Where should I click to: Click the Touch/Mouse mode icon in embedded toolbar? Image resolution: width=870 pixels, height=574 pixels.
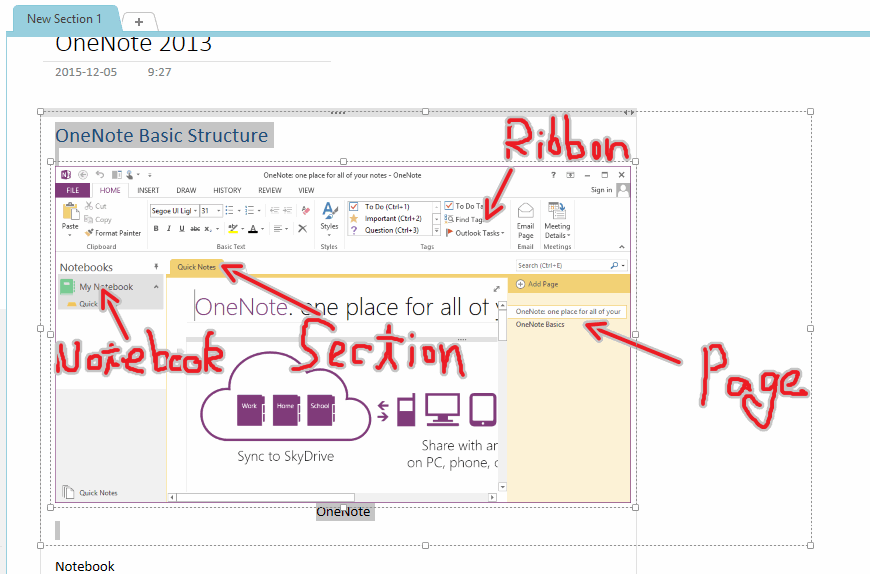click(x=130, y=175)
